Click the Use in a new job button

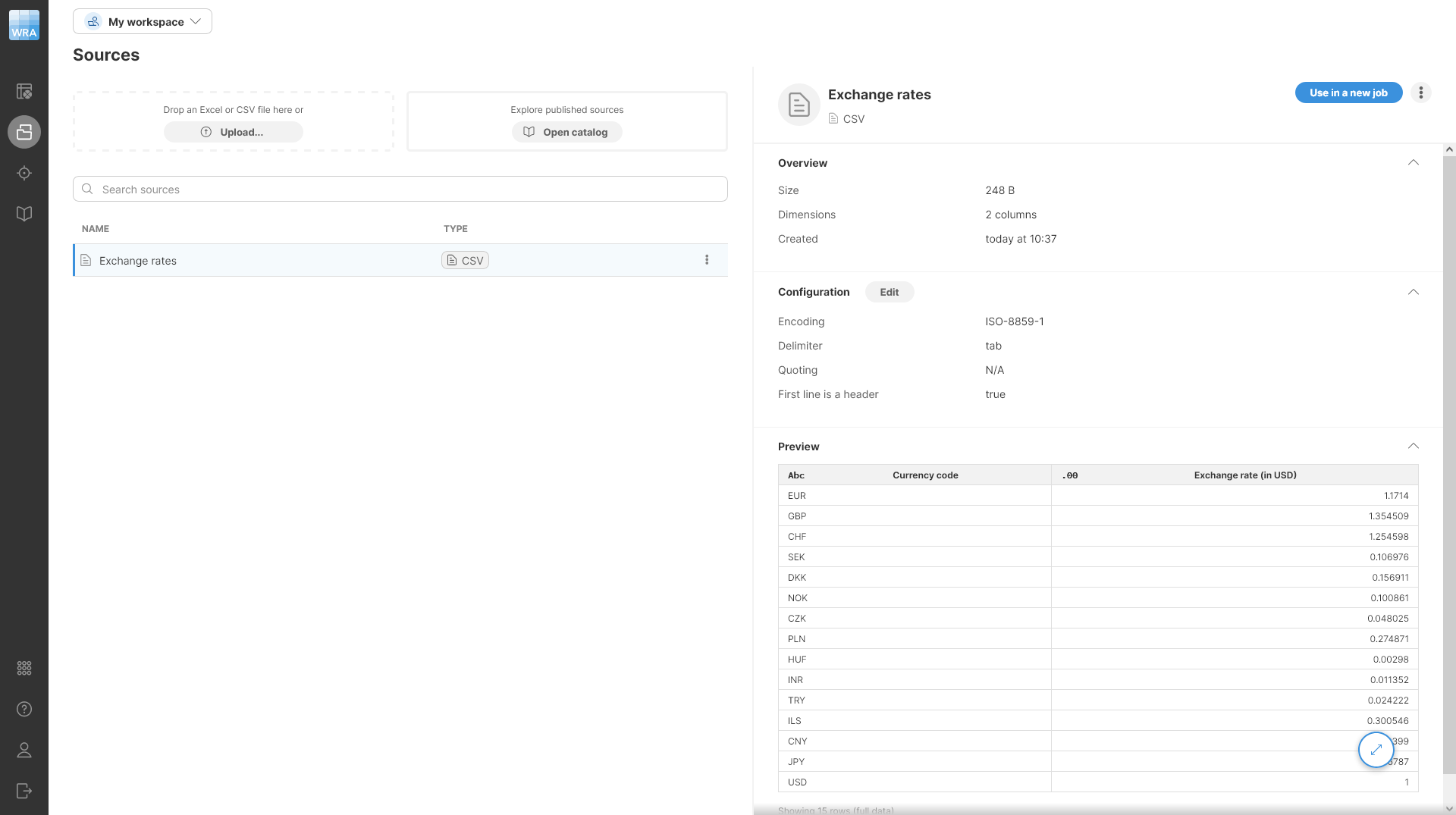coord(1348,92)
